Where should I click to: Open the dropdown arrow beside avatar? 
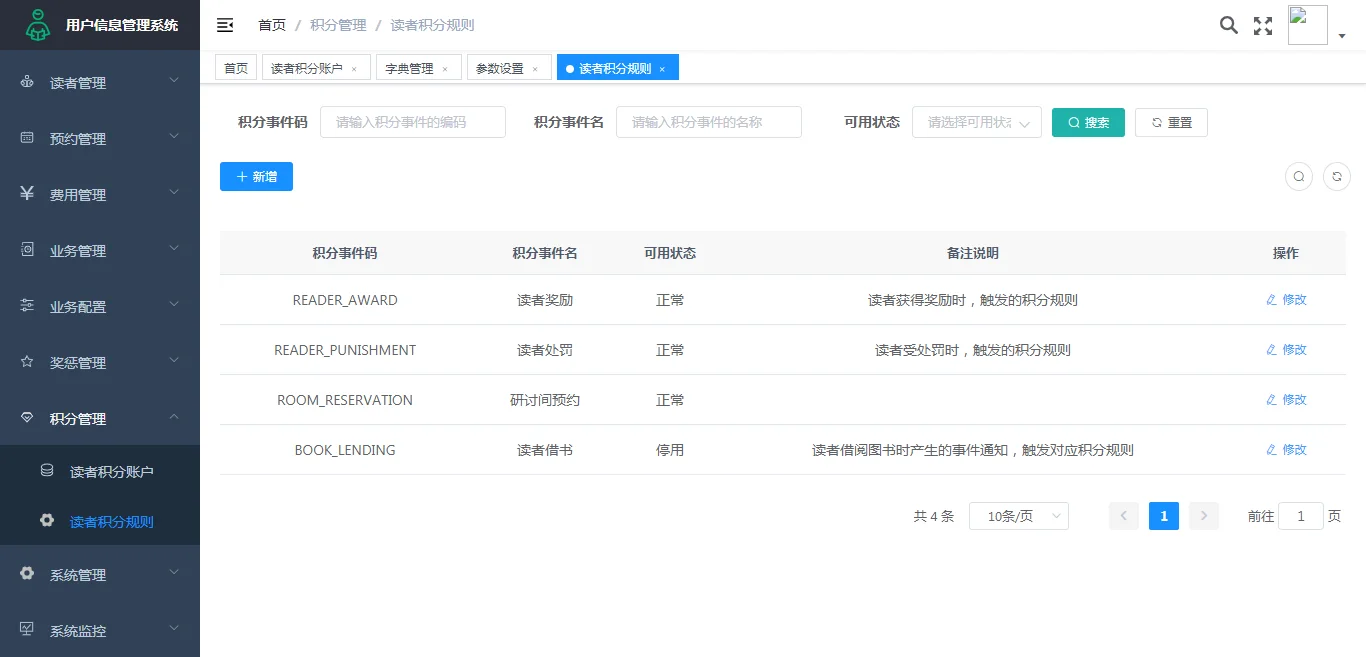1342,36
